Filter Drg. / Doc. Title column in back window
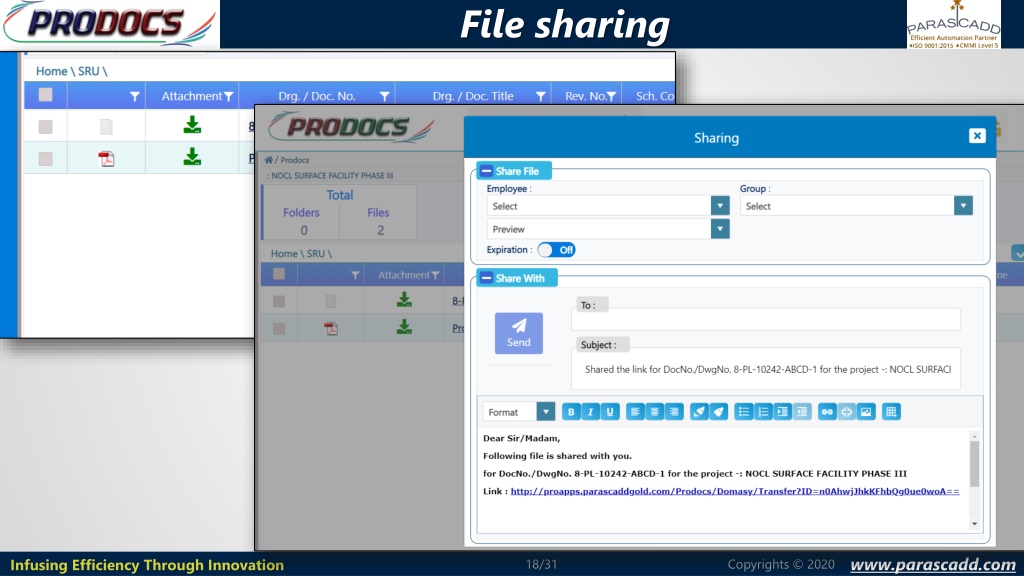Viewport: 1024px width, 576px height. click(x=541, y=97)
